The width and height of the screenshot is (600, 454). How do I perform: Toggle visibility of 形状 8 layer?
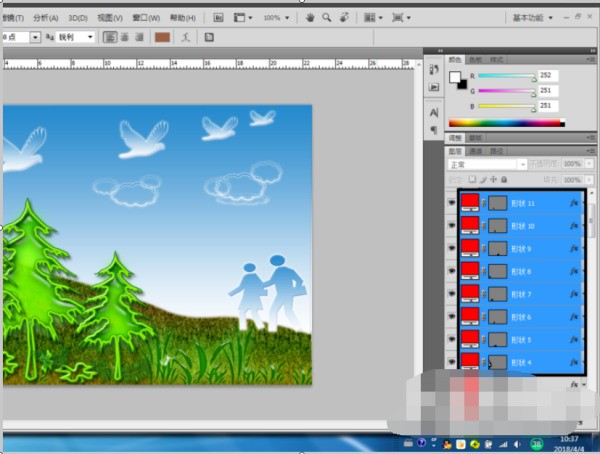pos(451,271)
